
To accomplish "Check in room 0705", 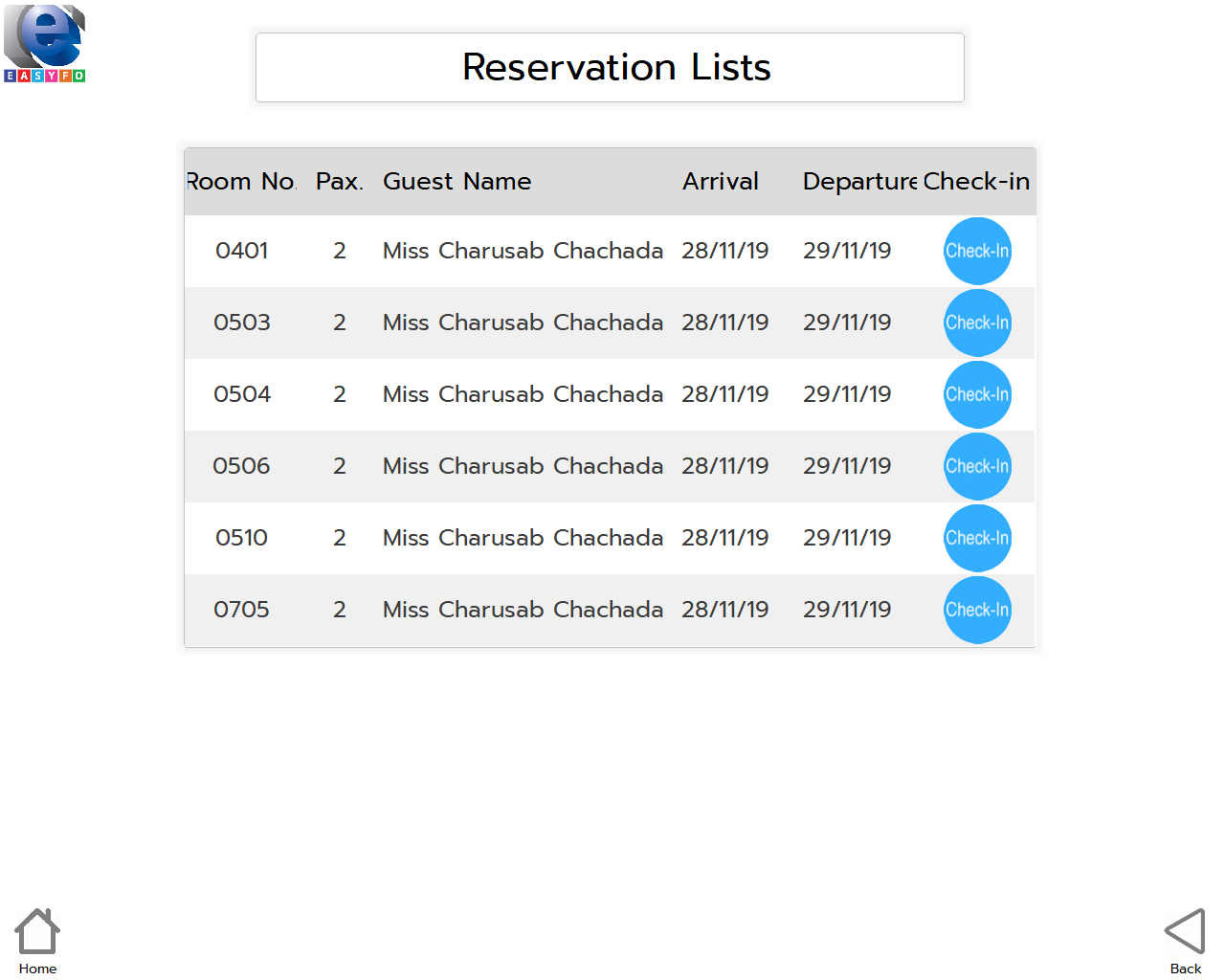I will coord(977,610).
